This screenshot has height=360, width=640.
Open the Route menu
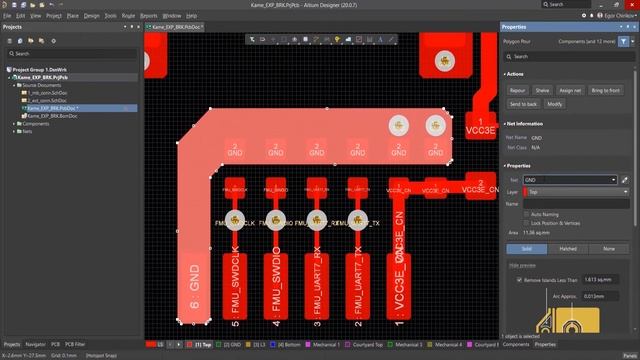tap(128, 16)
